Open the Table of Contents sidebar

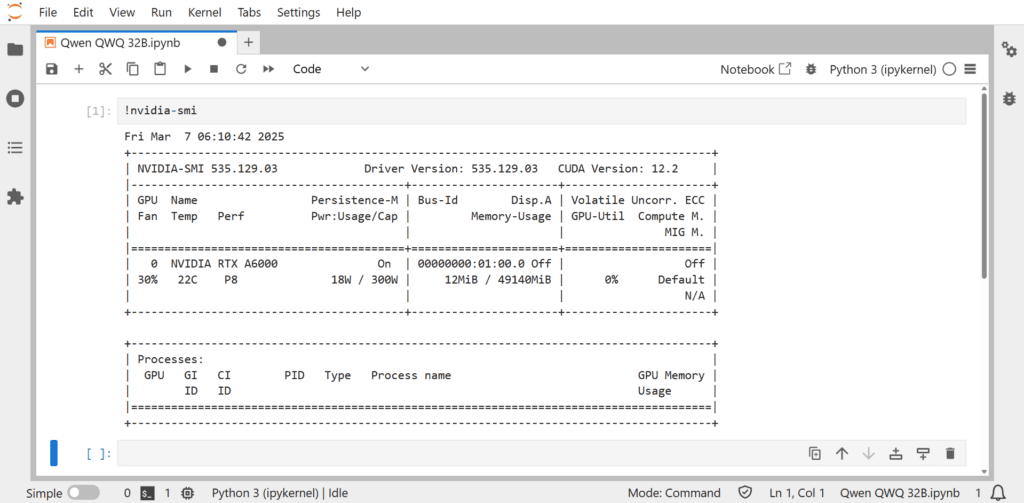[15, 147]
